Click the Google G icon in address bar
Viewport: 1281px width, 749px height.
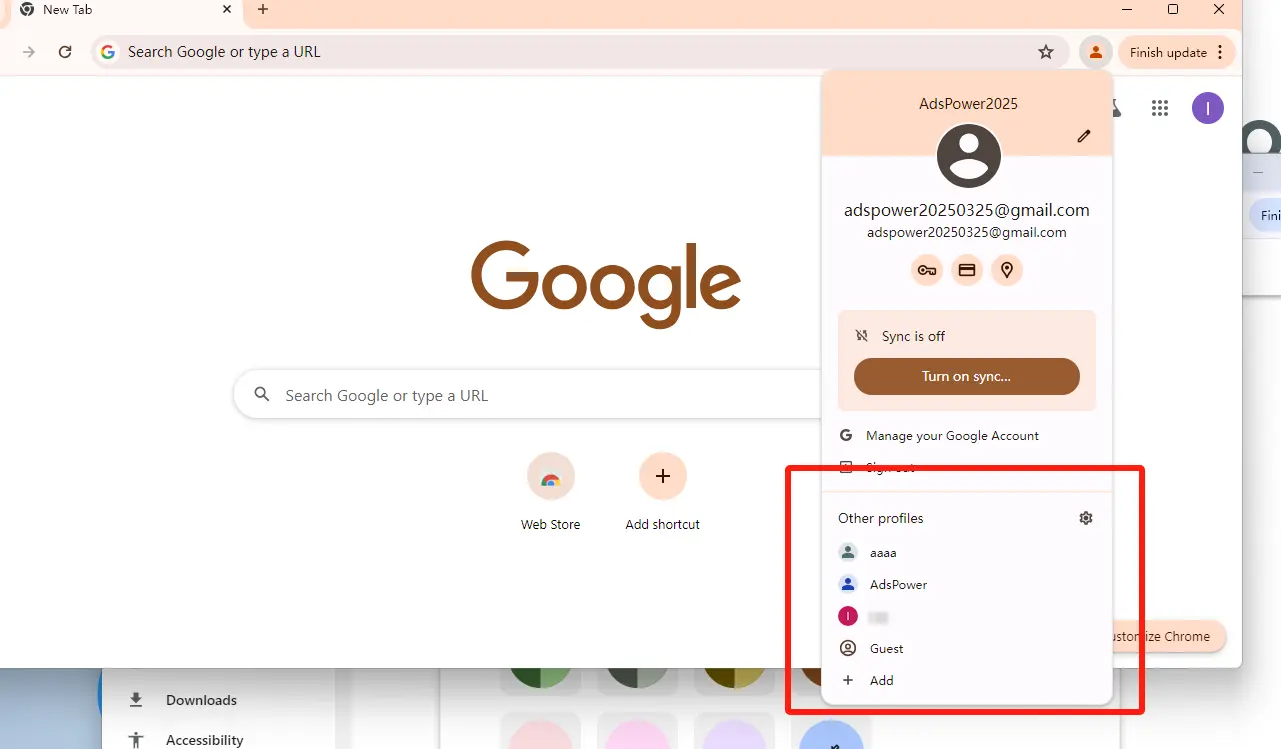(108, 52)
